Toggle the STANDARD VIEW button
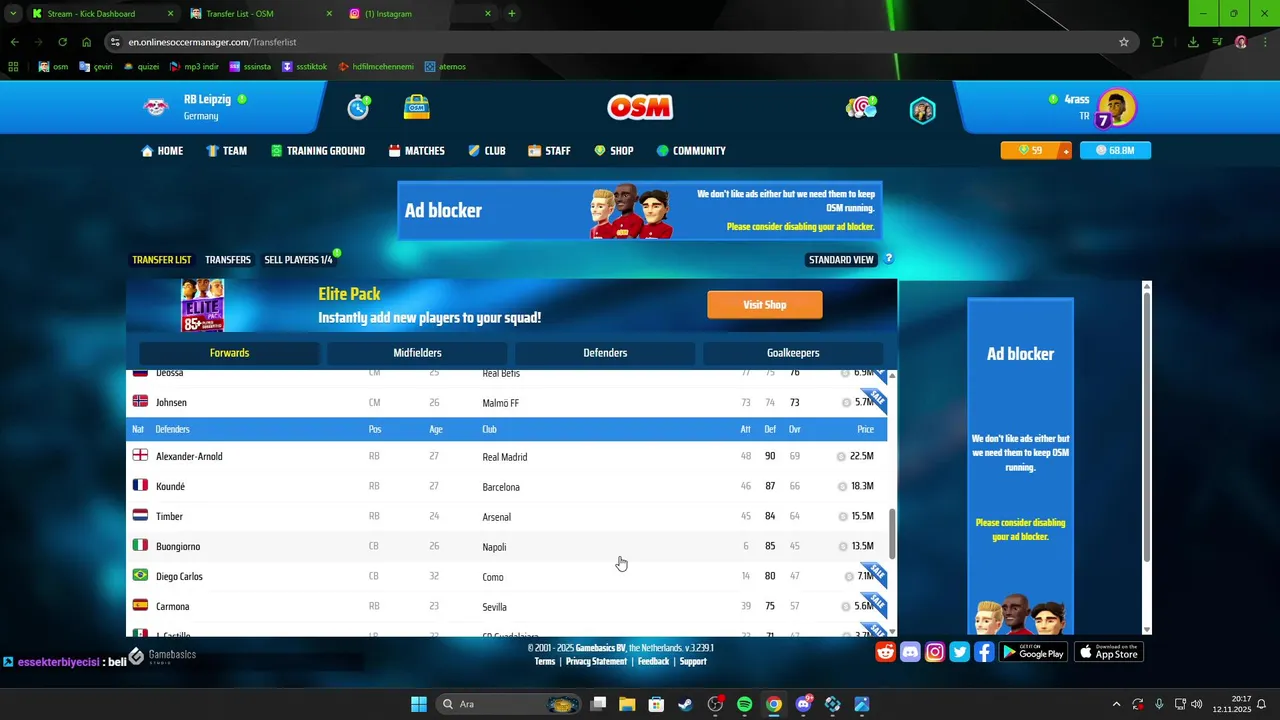The width and height of the screenshot is (1280, 720). click(x=841, y=260)
